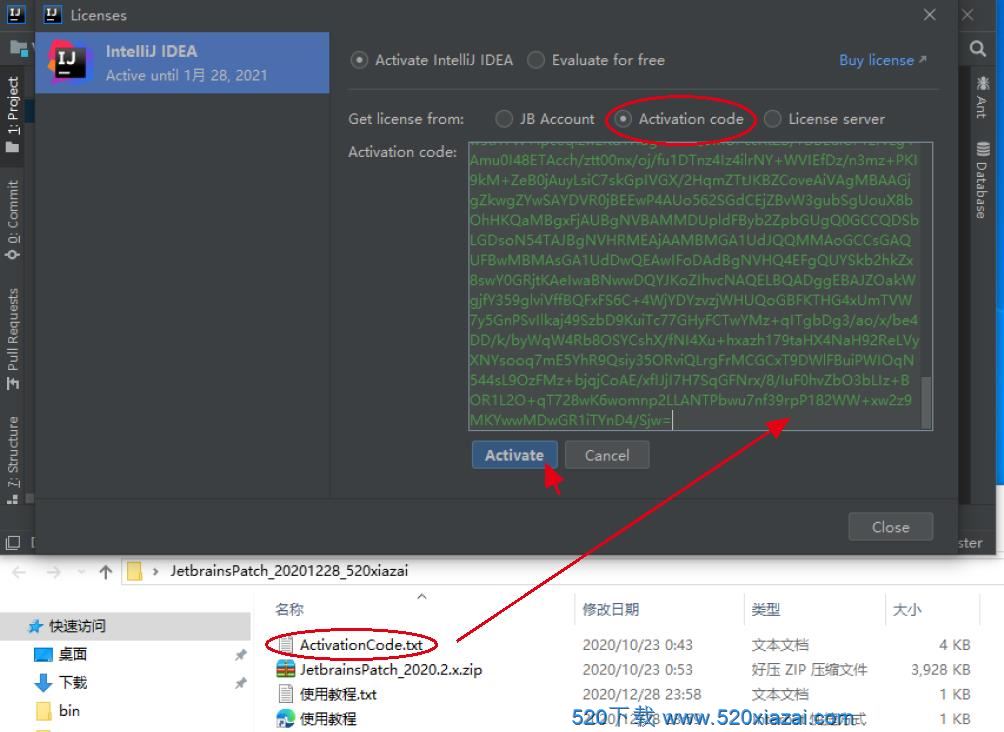
Task: Open the Database tool window tab
Action: coord(982,179)
